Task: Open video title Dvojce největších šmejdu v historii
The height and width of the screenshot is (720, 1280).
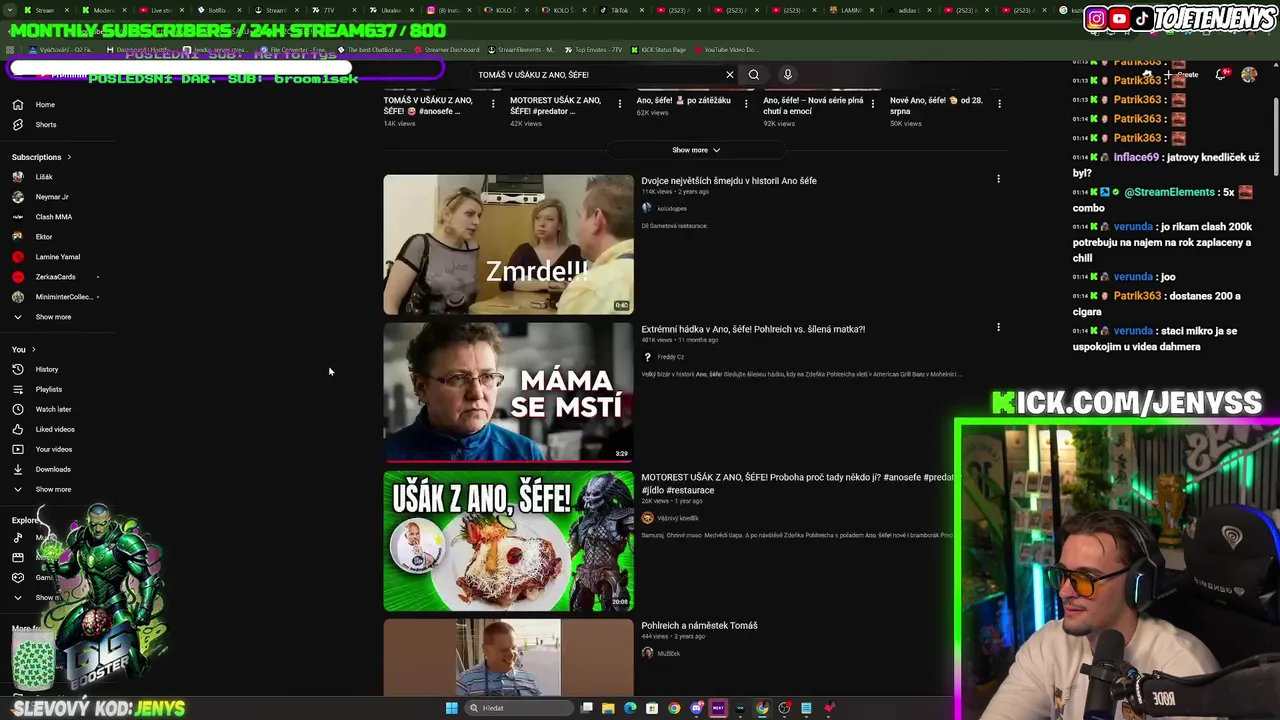Action: pos(729,181)
